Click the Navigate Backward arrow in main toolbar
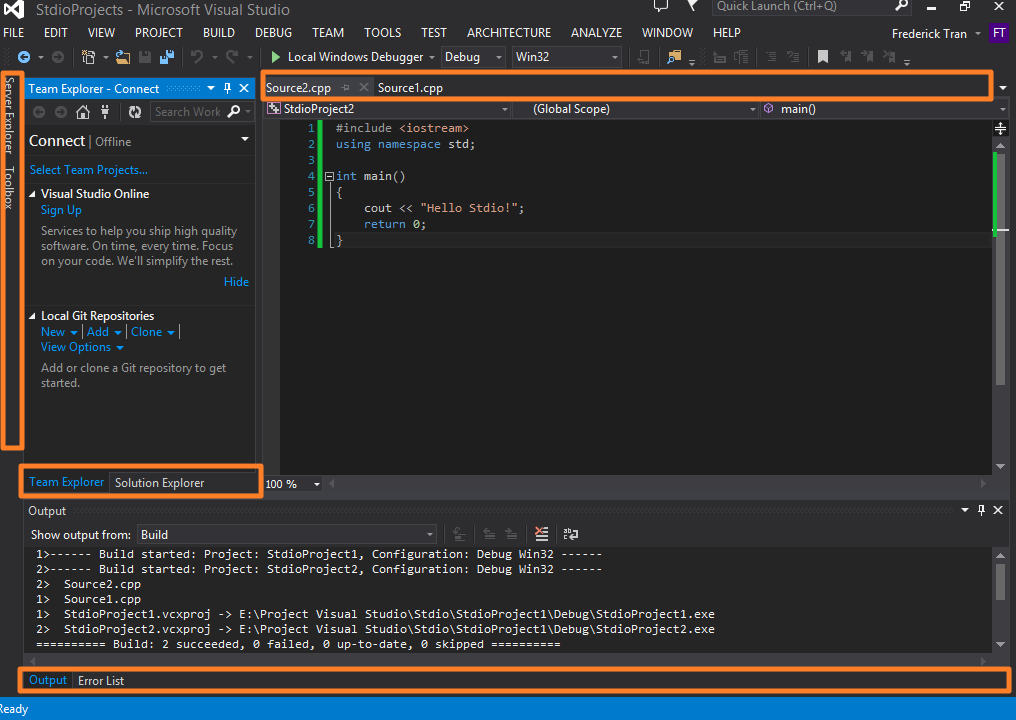Image resolution: width=1016 pixels, height=720 pixels. coord(24,57)
